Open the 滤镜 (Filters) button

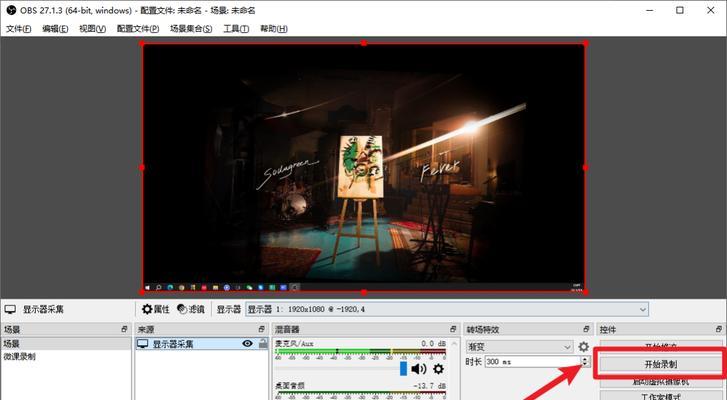(191, 309)
